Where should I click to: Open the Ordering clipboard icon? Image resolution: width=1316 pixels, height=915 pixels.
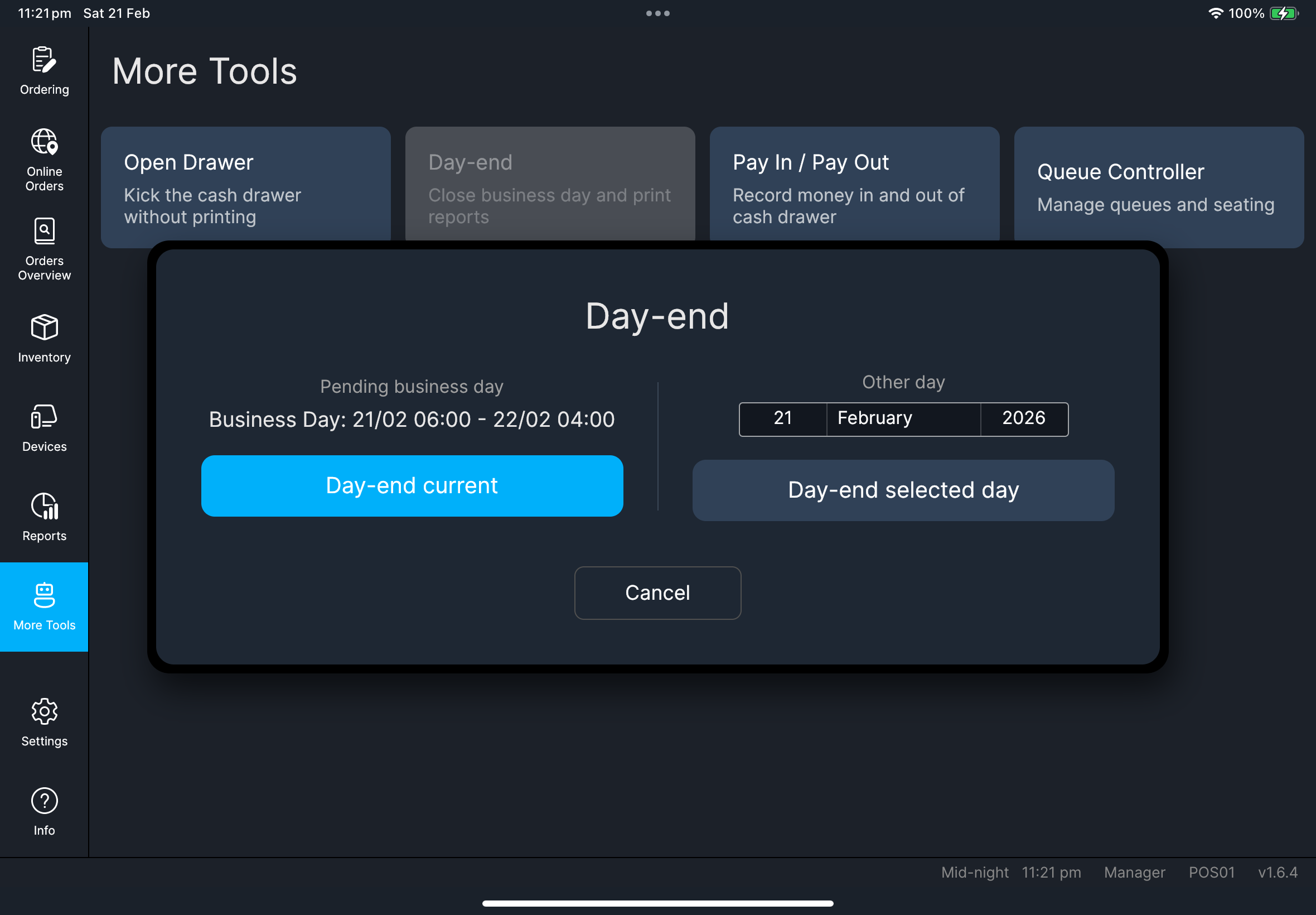click(44, 60)
